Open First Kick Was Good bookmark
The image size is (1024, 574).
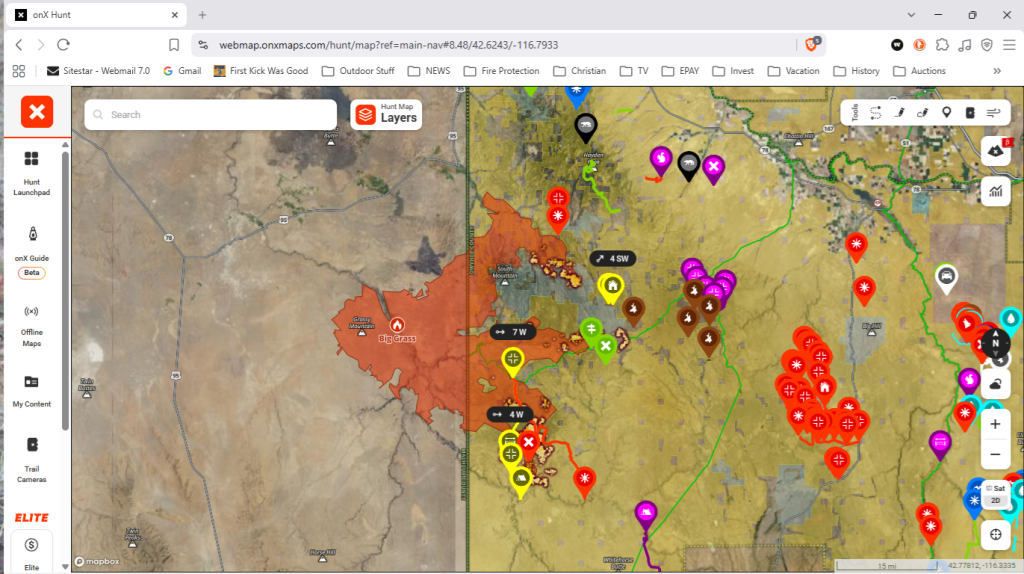point(261,71)
